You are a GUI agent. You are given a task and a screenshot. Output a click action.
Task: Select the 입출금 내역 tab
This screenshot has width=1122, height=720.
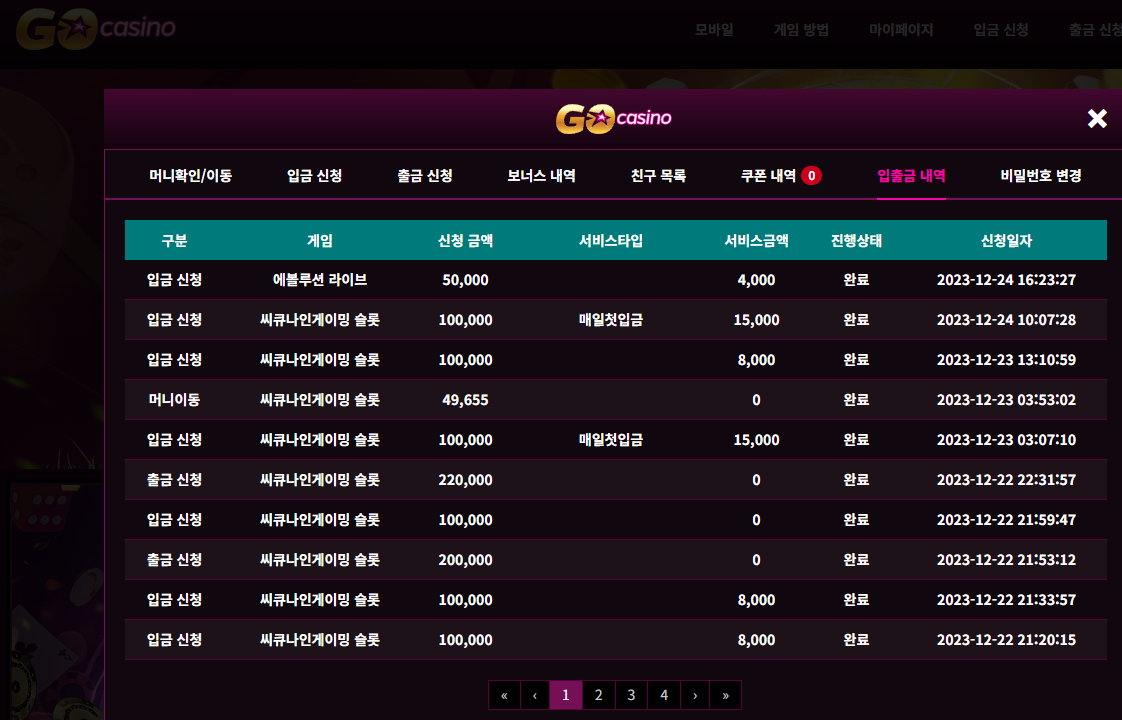point(912,175)
